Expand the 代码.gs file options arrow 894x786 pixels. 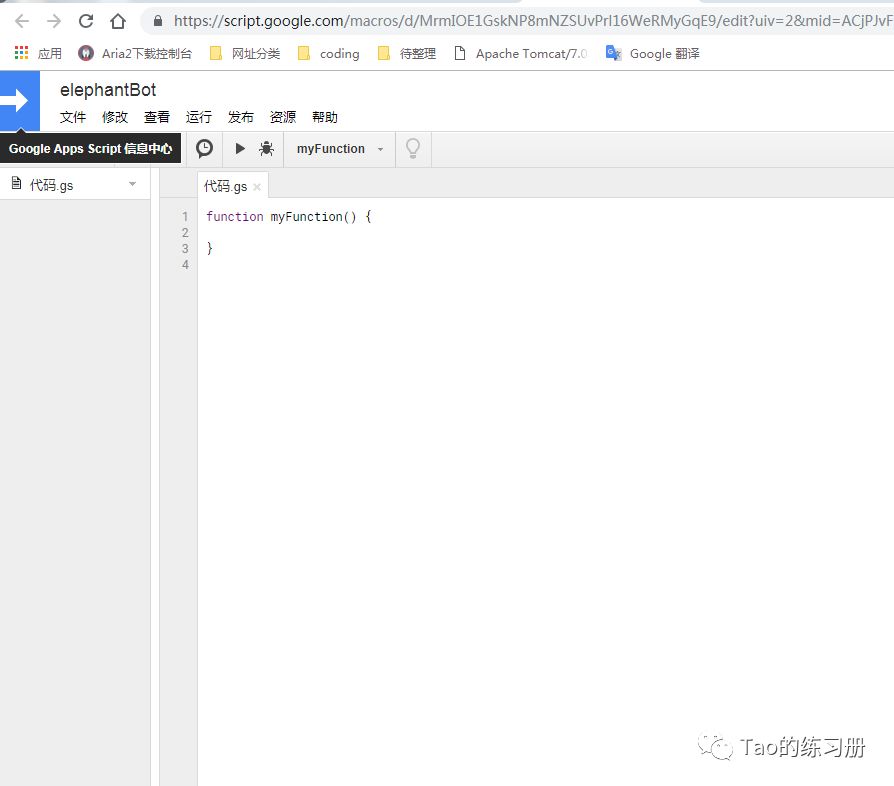point(132,184)
